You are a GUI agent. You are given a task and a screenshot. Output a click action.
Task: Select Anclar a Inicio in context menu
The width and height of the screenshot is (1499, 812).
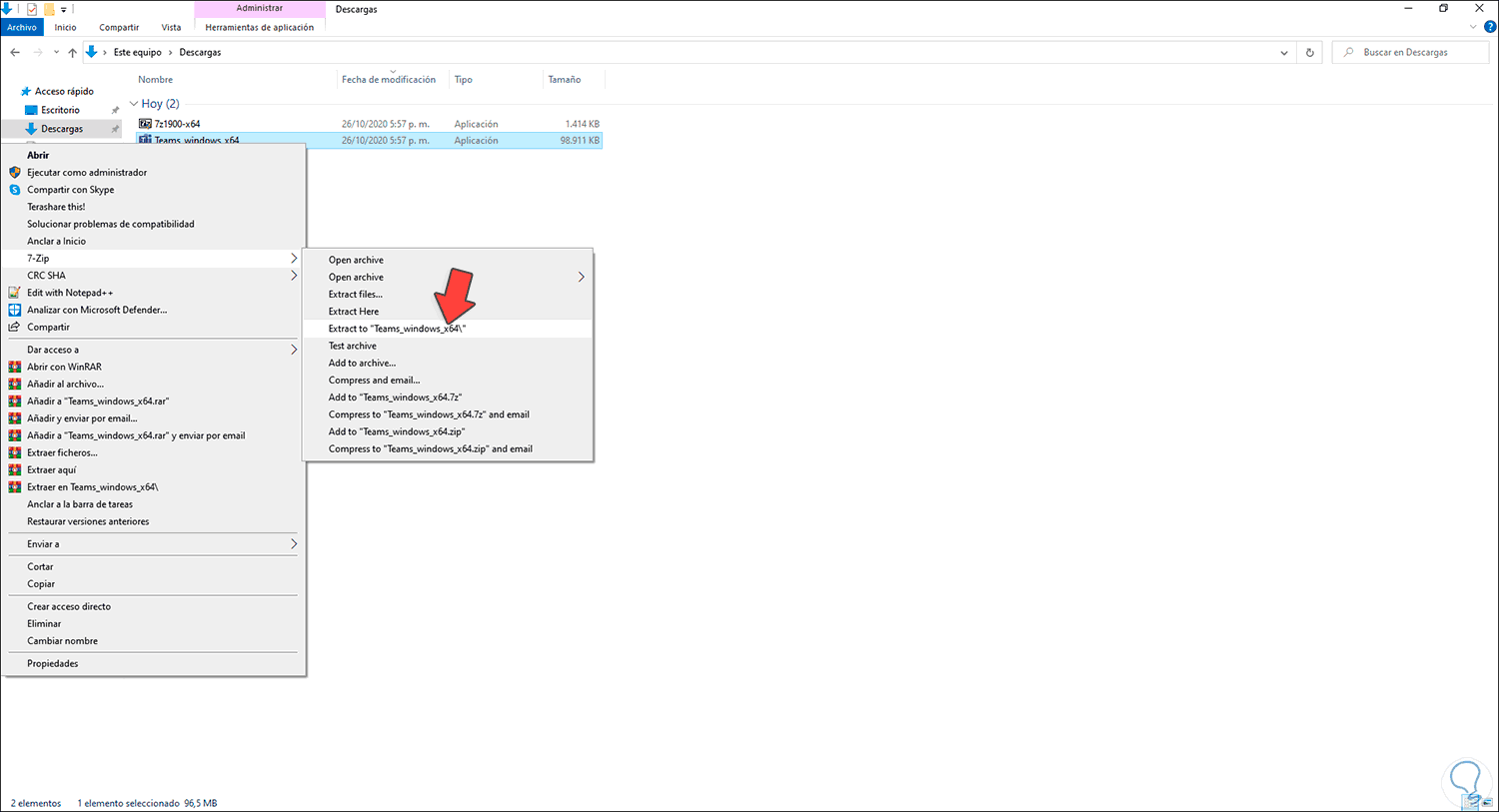pyautogui.click(x=57, y=241)
